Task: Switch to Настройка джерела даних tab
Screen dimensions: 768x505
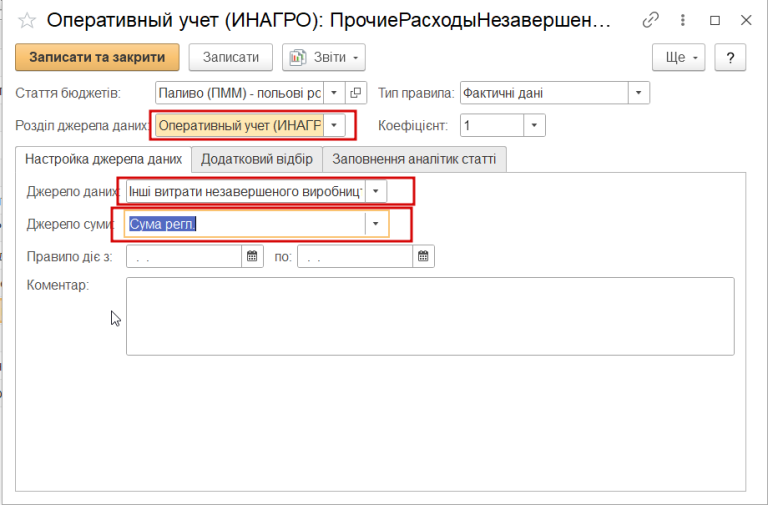Action: (x=103, y=159)
